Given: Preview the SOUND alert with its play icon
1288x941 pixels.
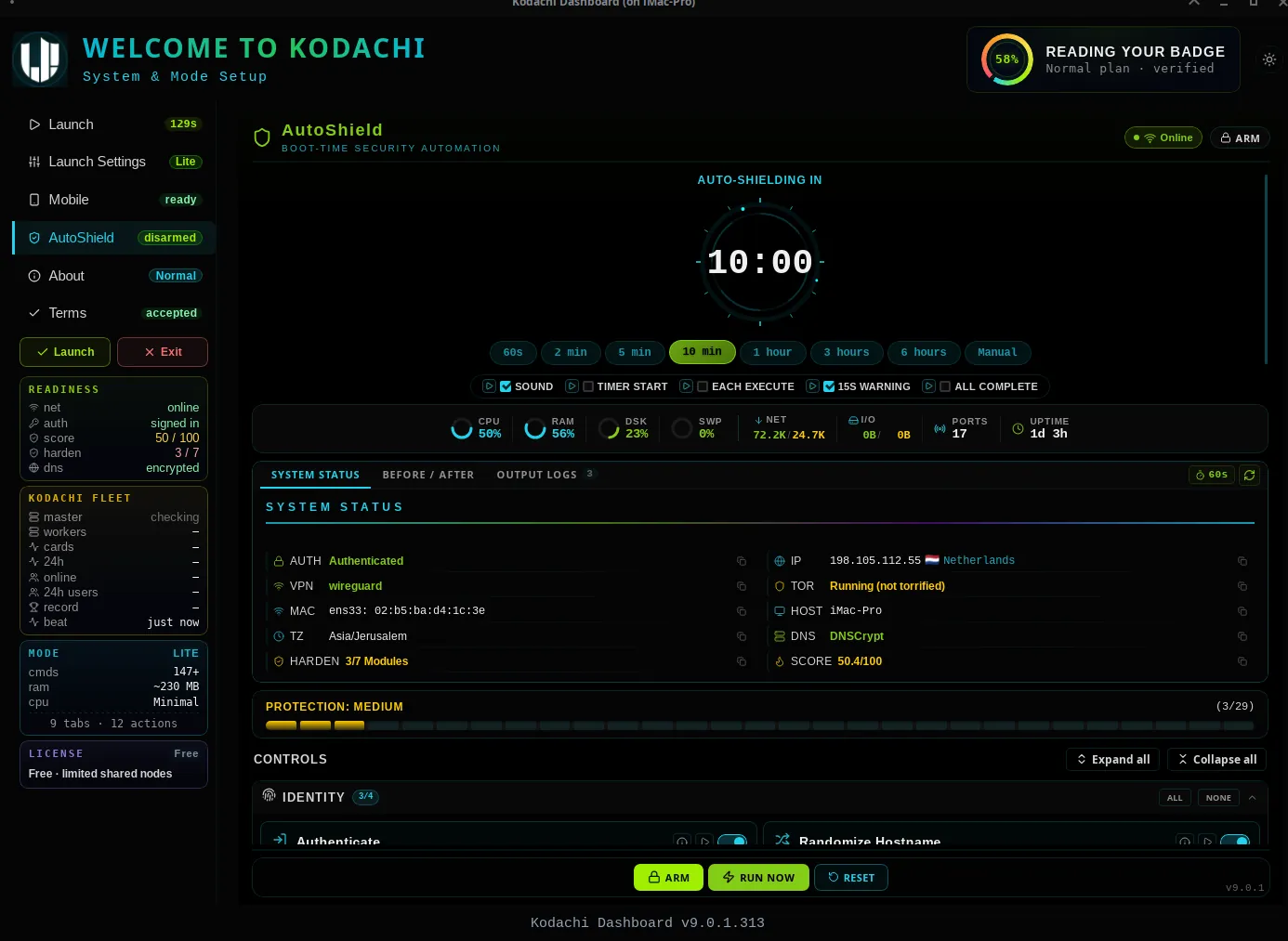Looking at the screenshot, I should [489, 386].
